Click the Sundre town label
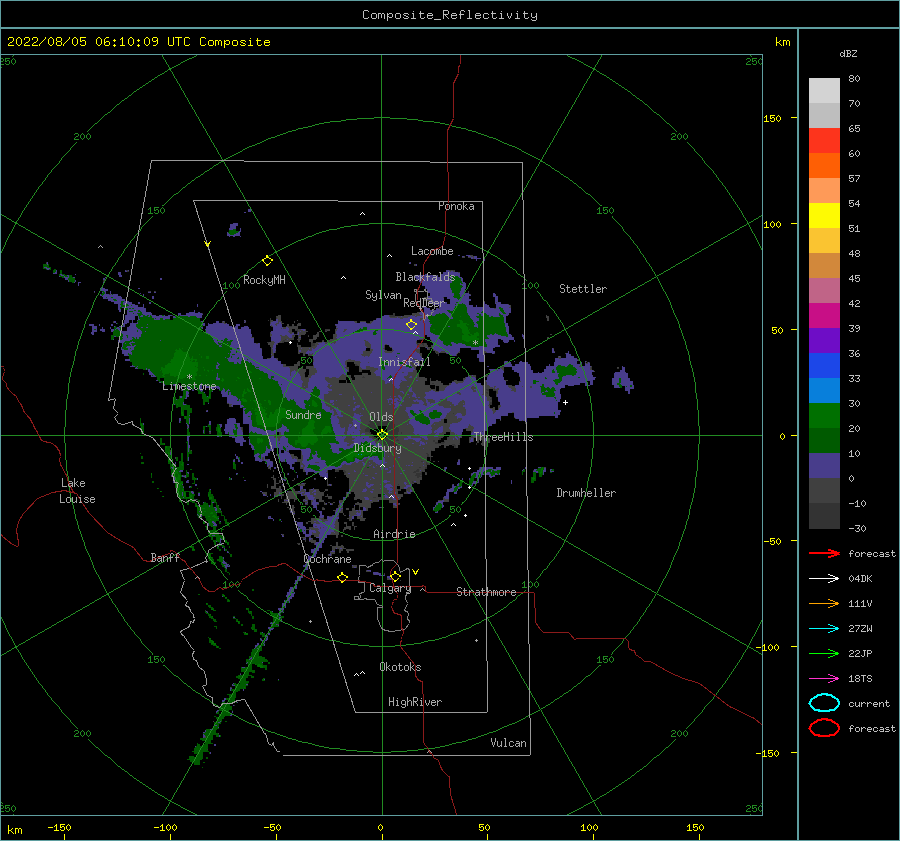 click(x=303, y=415)
